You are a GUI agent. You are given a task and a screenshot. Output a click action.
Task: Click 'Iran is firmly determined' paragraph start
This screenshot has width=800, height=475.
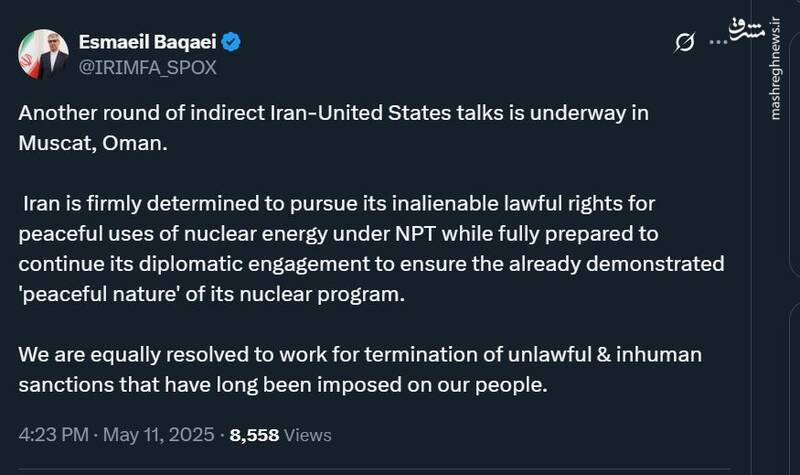110,205
